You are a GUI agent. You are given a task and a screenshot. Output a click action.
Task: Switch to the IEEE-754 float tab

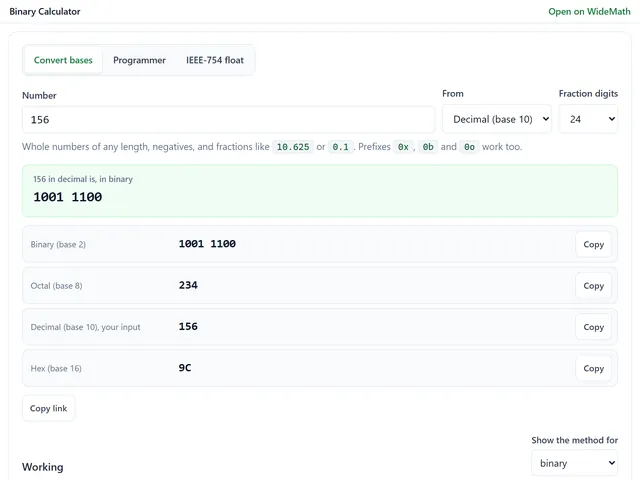coord(215,60)
